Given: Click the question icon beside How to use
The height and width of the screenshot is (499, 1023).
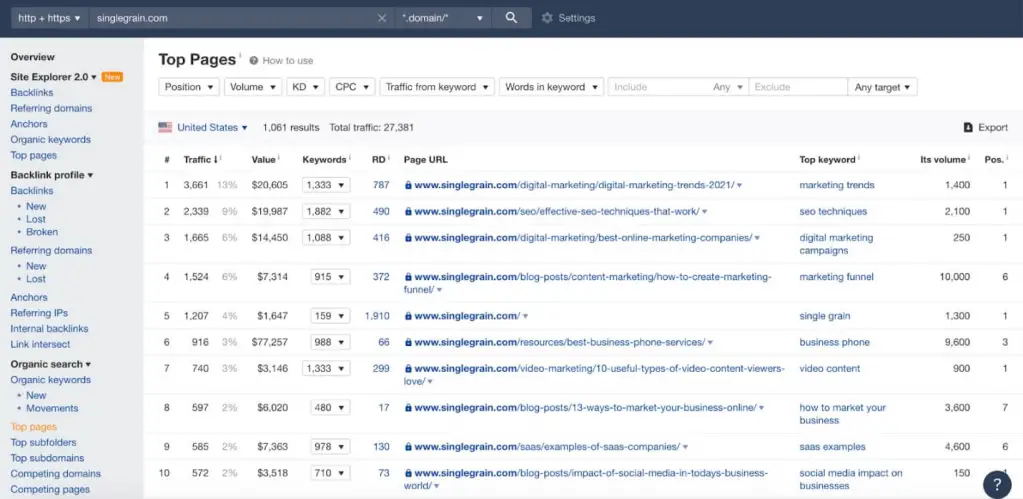Looking at the screenshot, I should [x=254, y=61].
